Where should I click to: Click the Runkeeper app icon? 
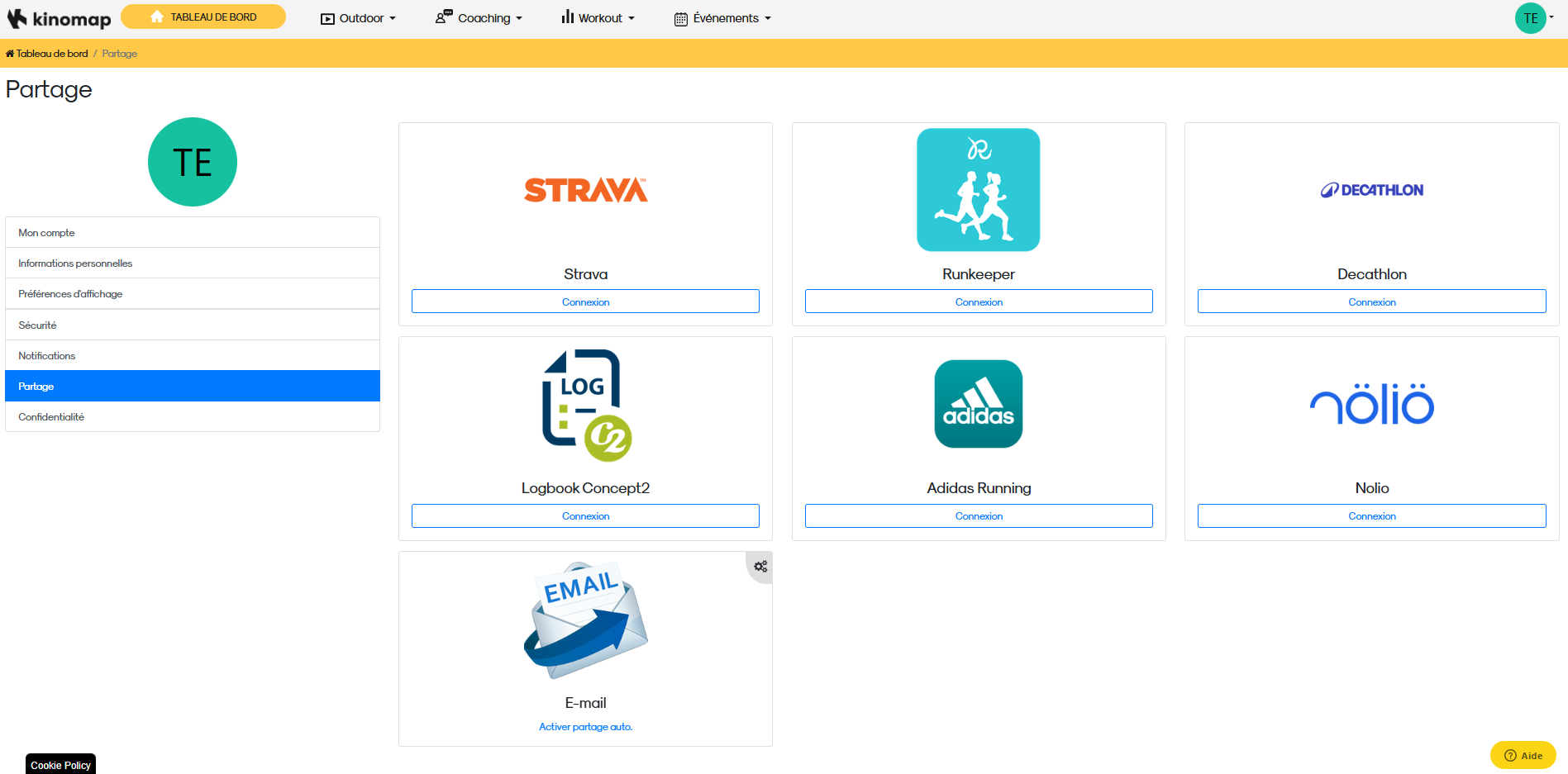(x=979, y=189)
